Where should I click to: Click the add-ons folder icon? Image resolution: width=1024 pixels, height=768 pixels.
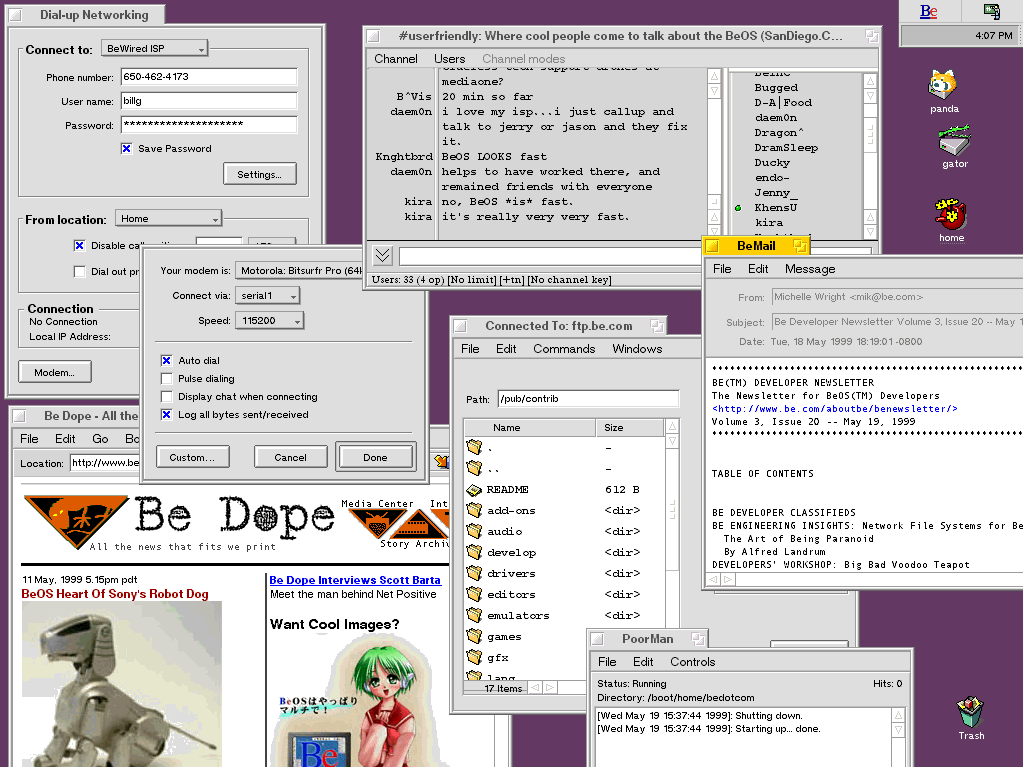point(475,510)
